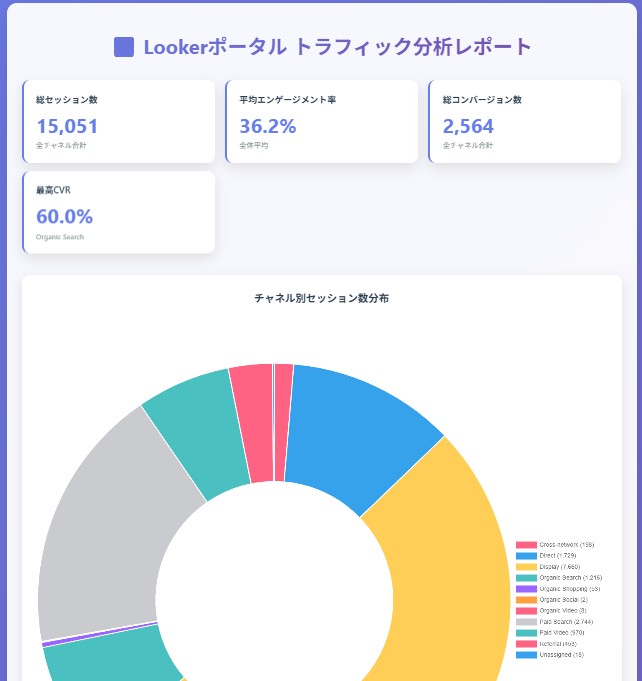Click the pink Referral segment of the donut

pyautogui.click(x=254, y=423)
